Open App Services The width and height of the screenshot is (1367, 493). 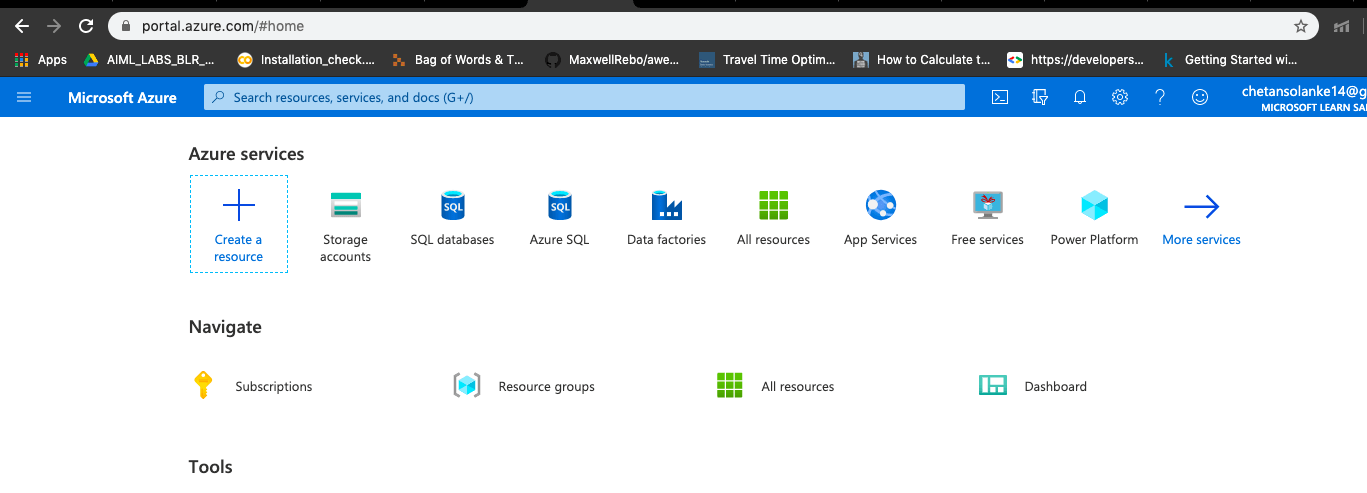(x=880, y=218)
